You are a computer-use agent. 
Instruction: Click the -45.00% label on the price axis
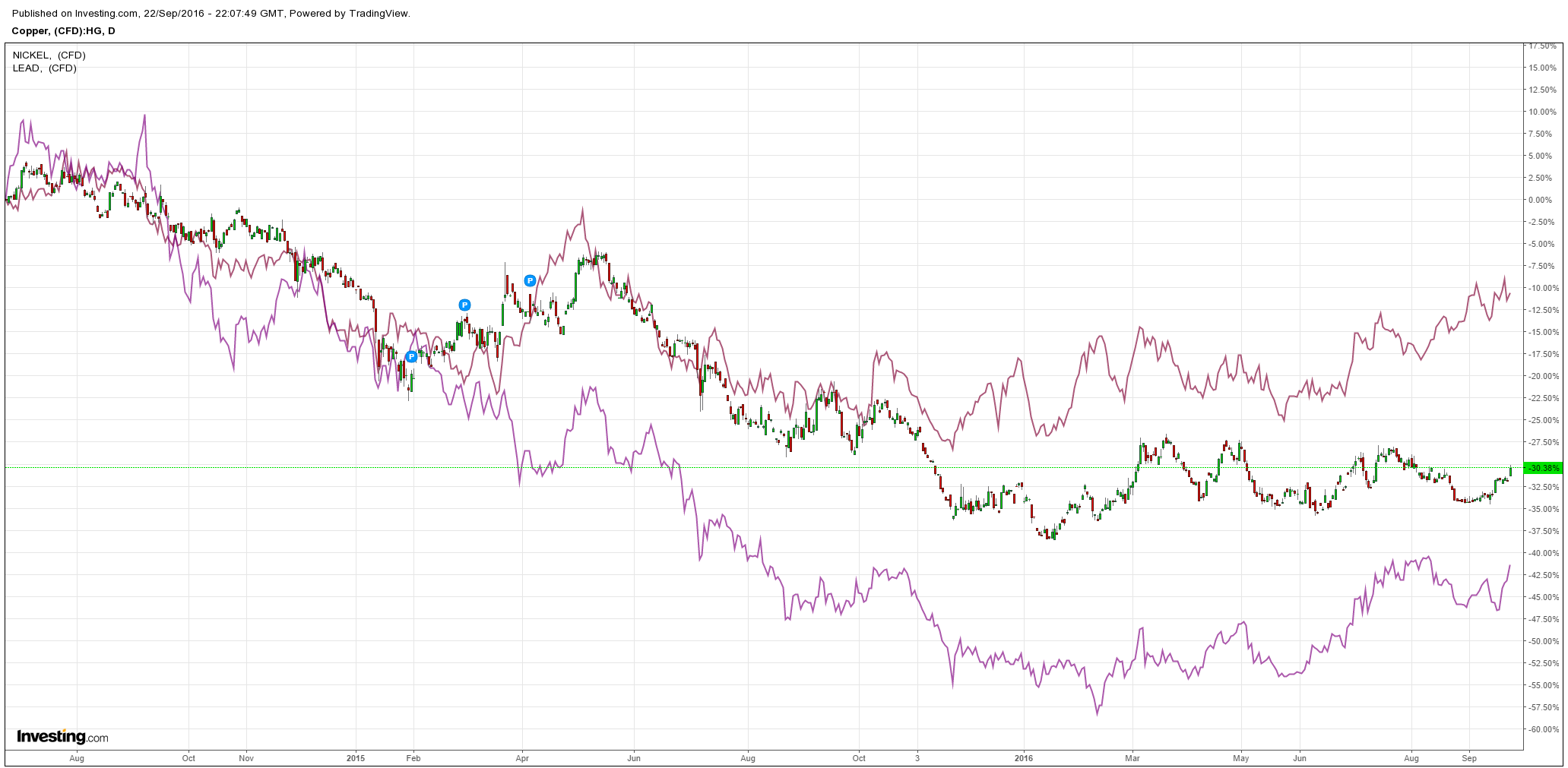coord(1542,597)
